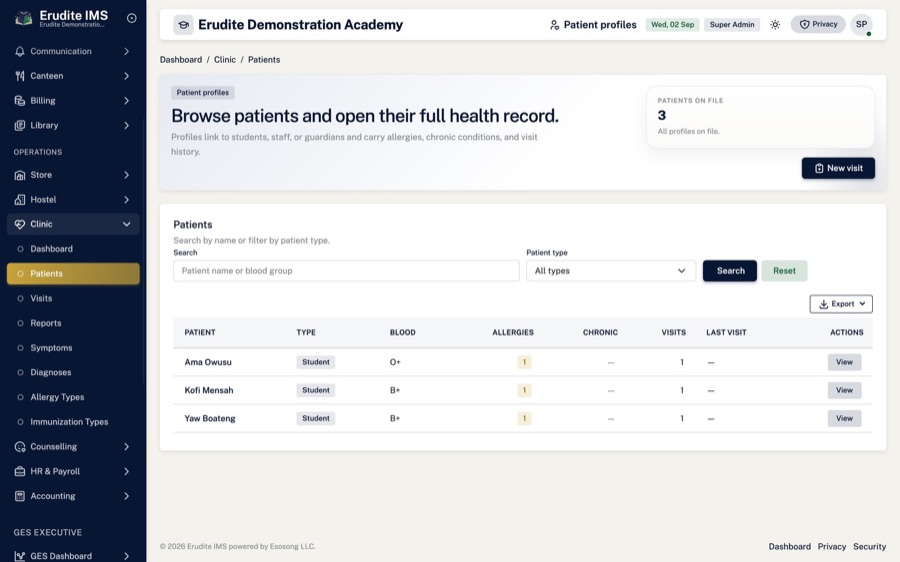
Task: Open the Patient type All types dropdown
Action: tap(611, 271)
